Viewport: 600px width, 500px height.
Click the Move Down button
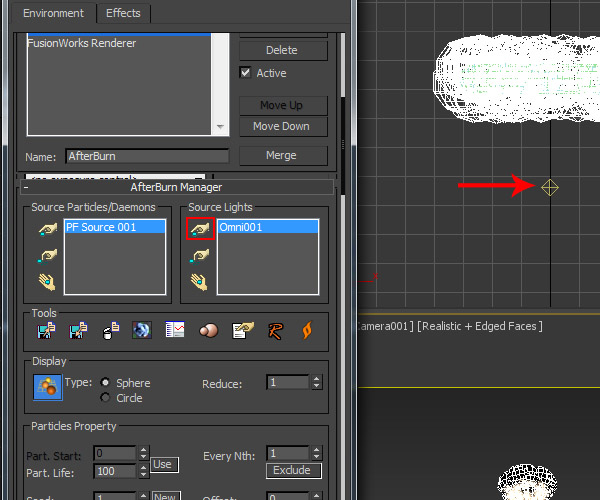coord(283,126)
